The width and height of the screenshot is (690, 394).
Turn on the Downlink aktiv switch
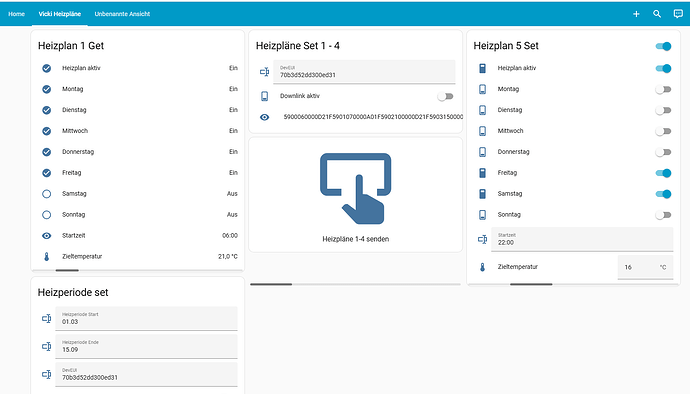[445, 96]
